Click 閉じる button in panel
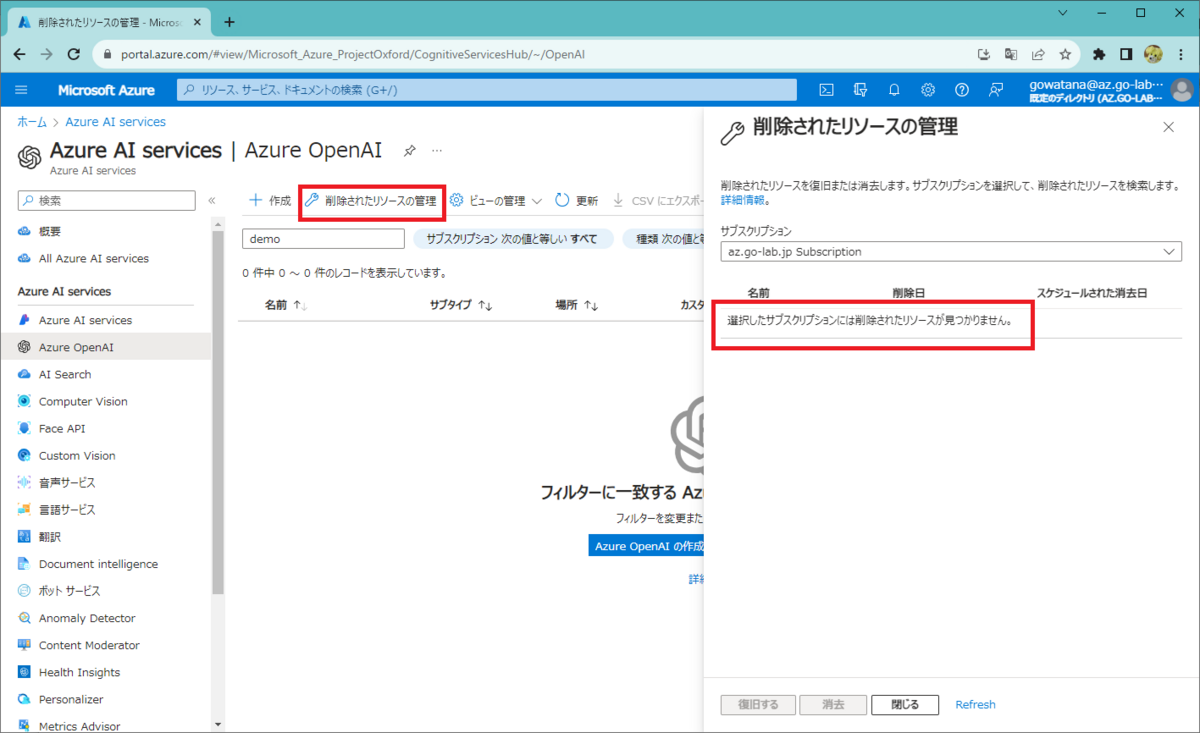 click(905, 705)
